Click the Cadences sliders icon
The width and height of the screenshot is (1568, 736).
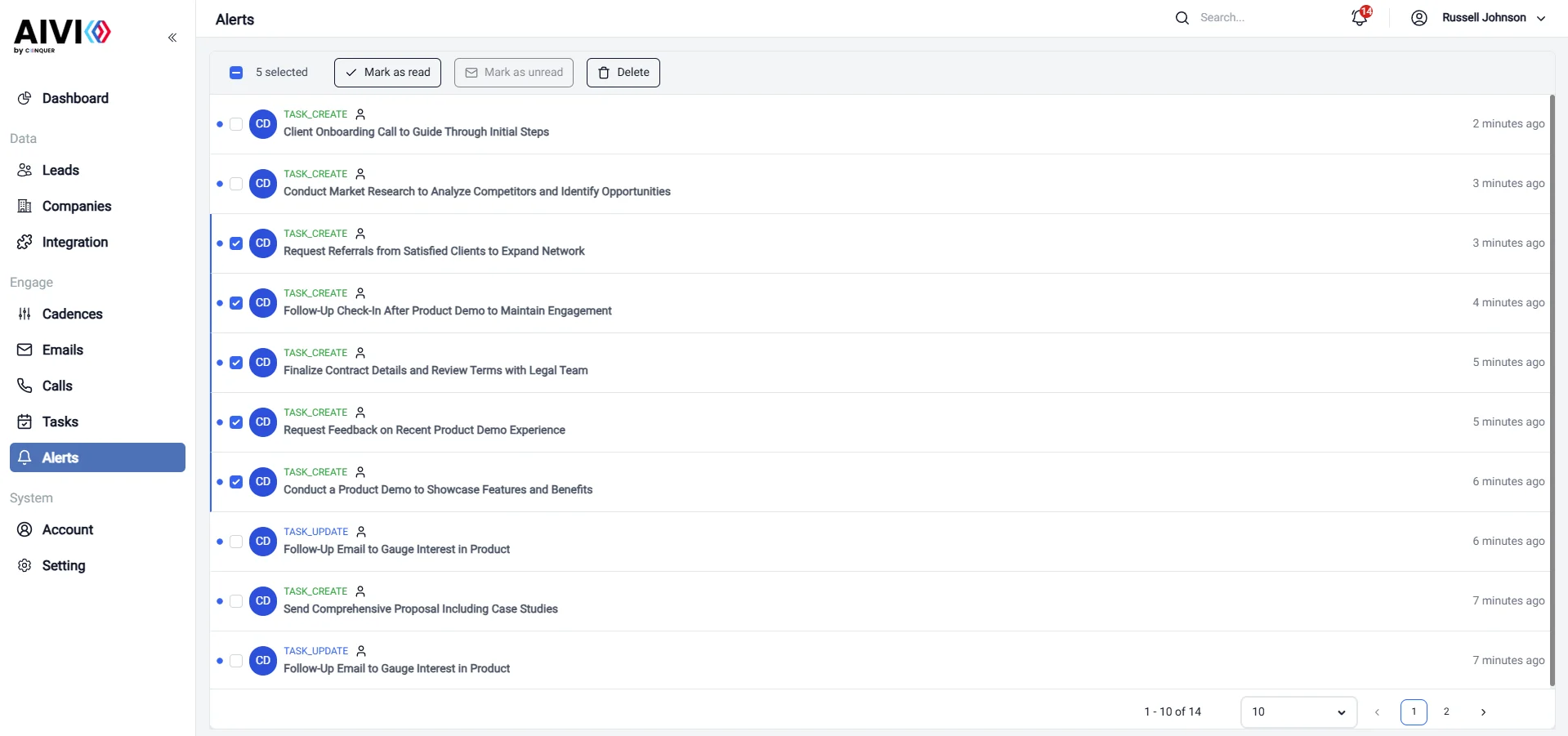pos(25,314)
